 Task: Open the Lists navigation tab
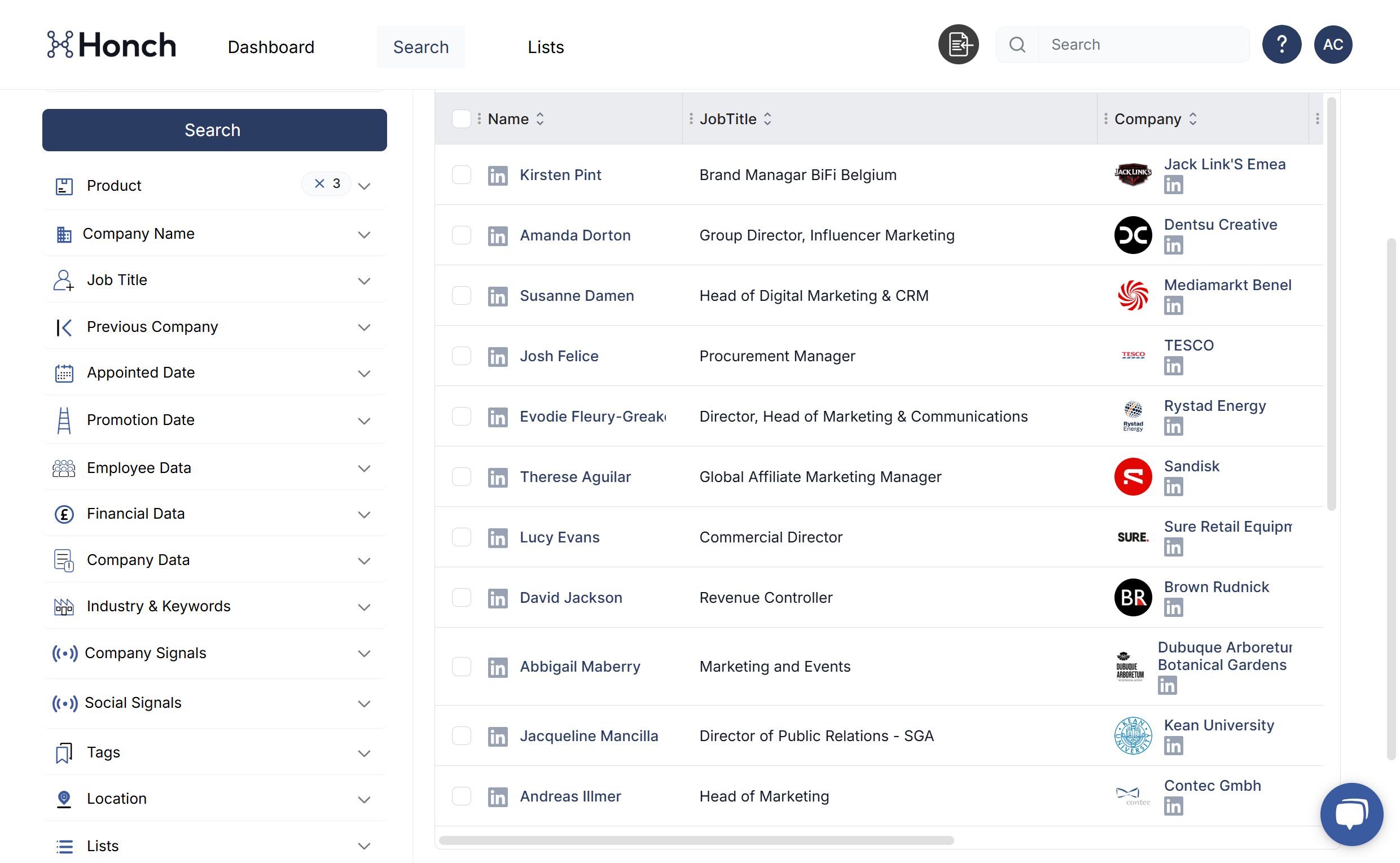[545, 47]
